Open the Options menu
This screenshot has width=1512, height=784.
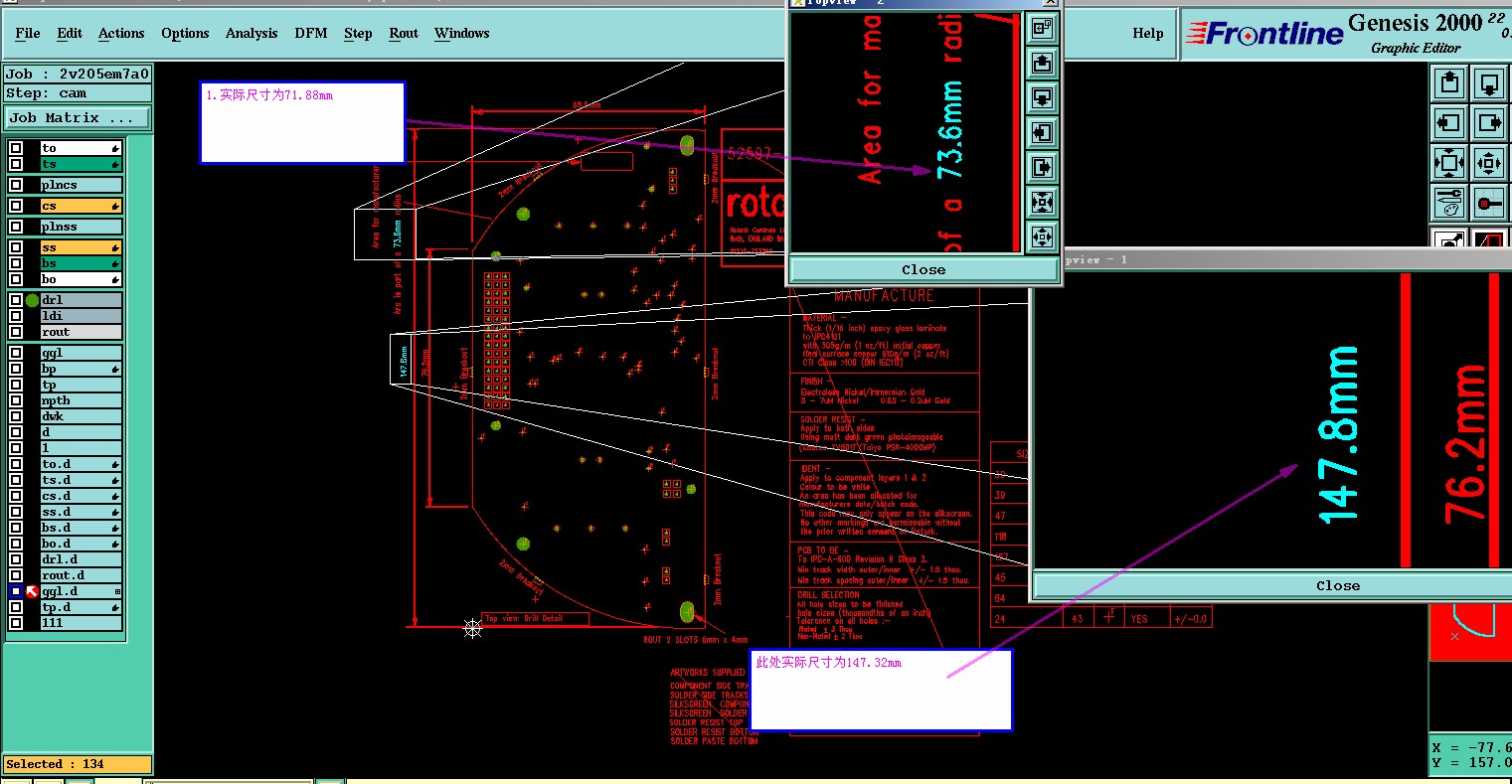[x=185, y=33]
